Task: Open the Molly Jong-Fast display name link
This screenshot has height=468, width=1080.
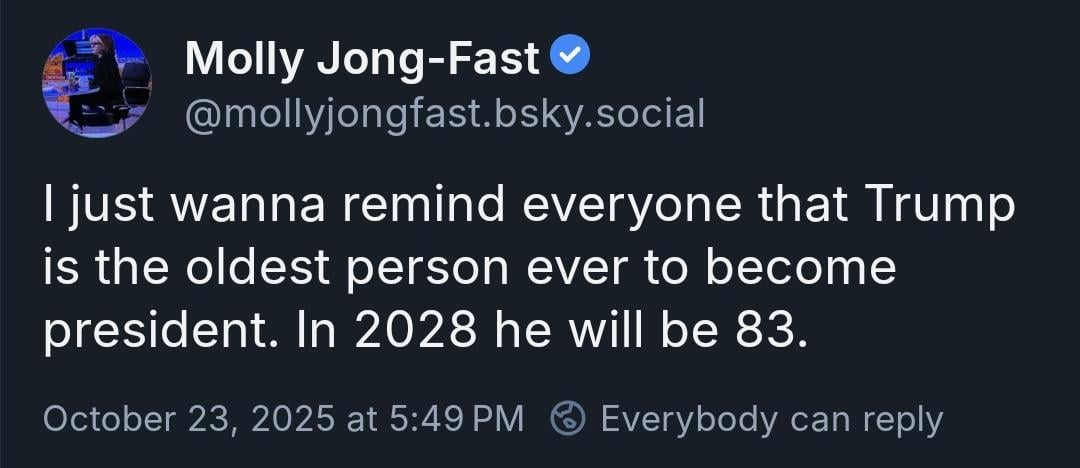Action: (363, 60)
